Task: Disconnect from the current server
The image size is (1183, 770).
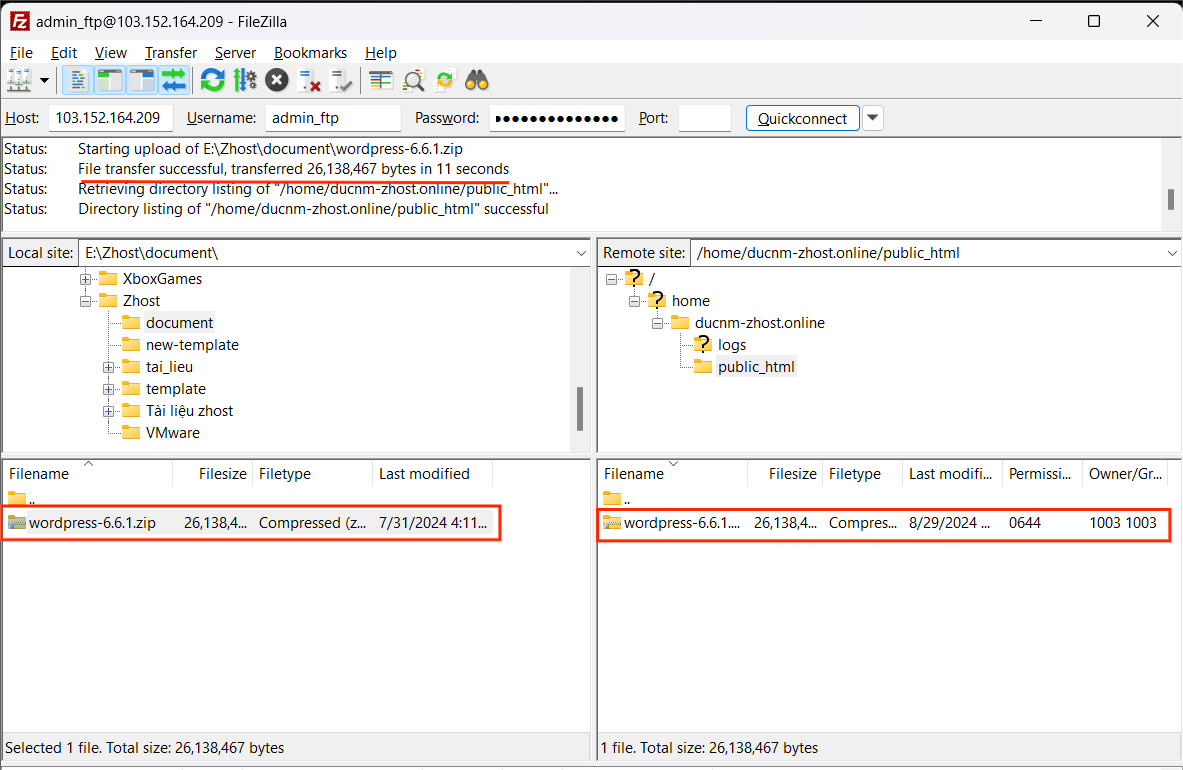Action: 310,80
